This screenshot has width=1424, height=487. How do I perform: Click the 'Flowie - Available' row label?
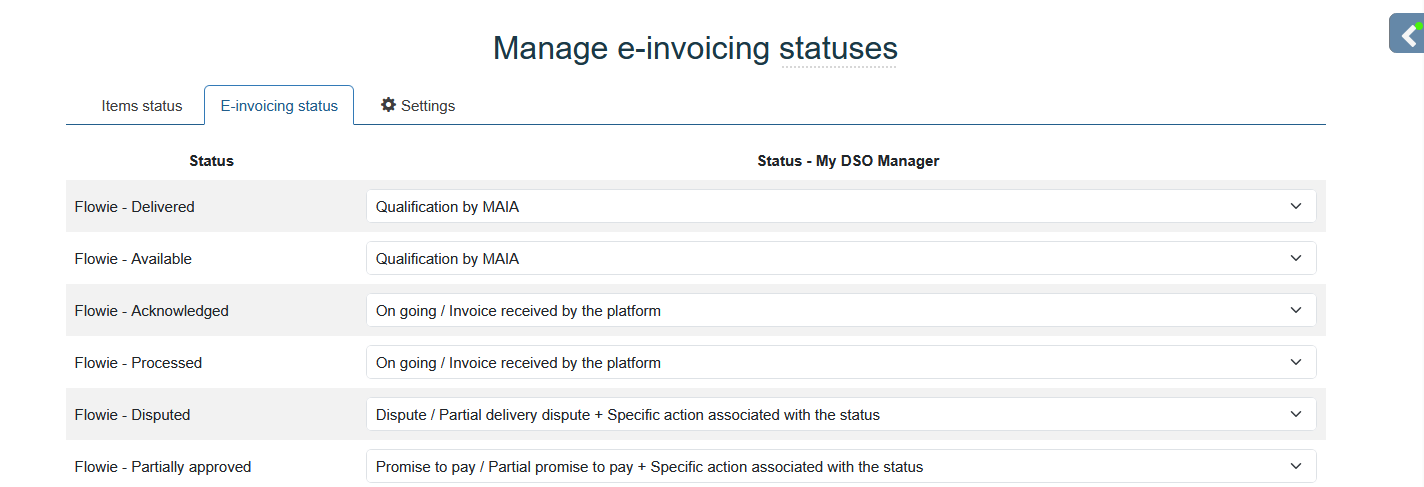point(133,259)
